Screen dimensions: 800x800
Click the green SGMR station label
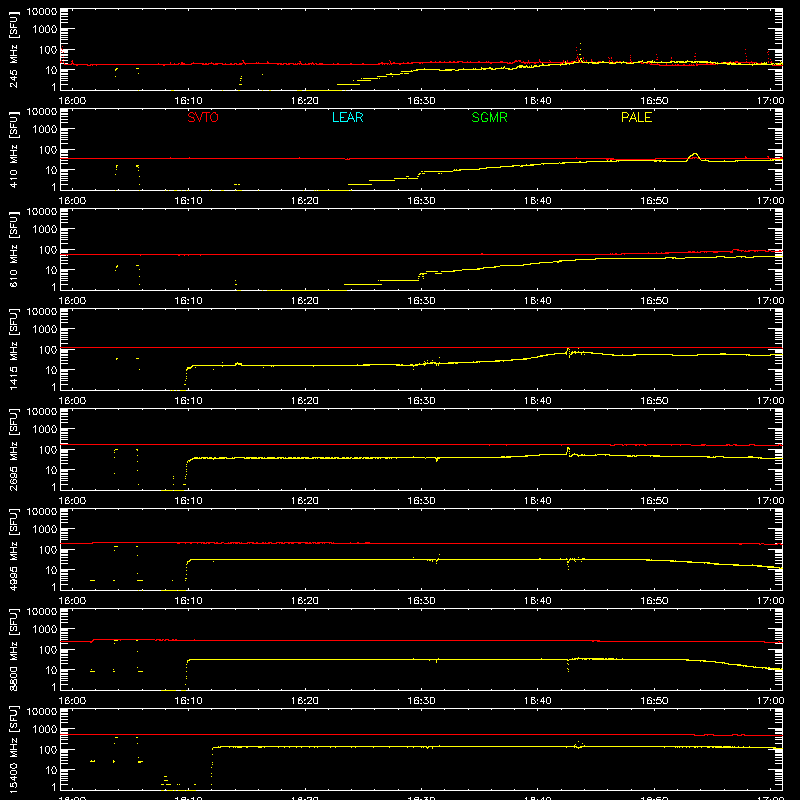pyautogui.click(x=489, y=117)
